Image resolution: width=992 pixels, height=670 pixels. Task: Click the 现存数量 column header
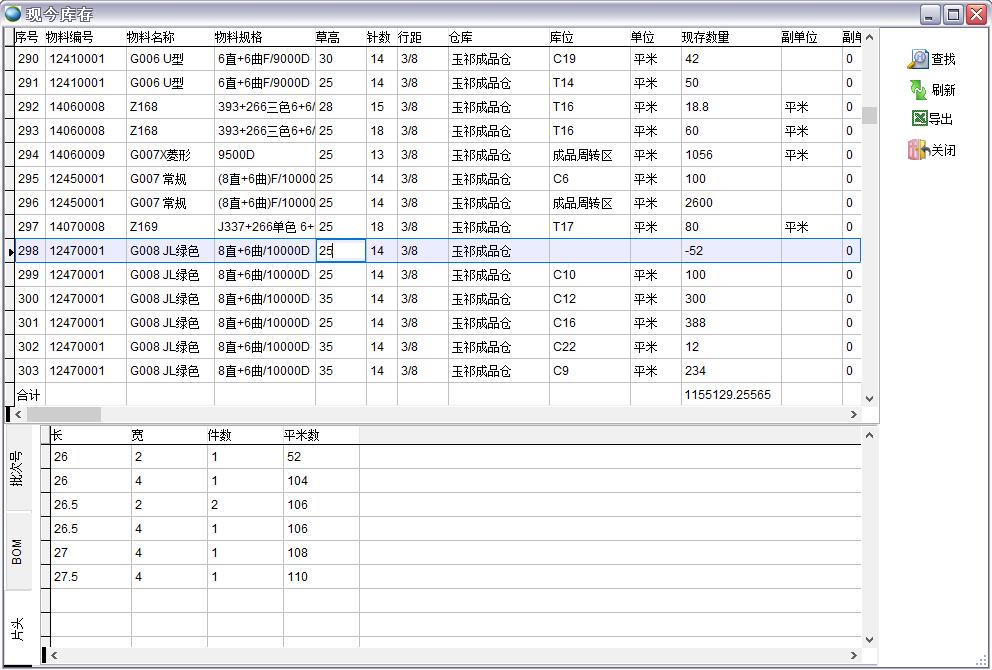point(706,37)
